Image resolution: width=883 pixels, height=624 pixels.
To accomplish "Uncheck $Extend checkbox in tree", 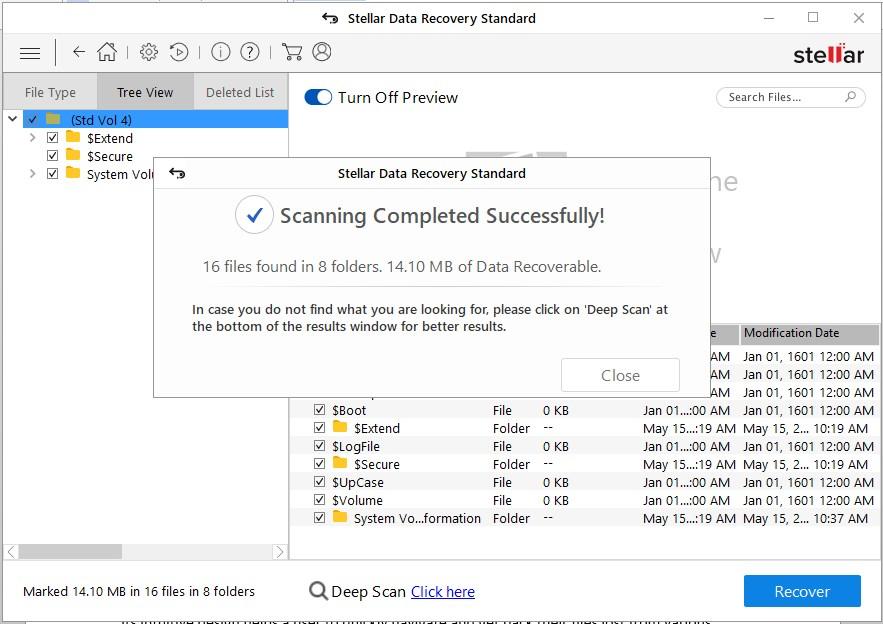I will tap(52, 137).
